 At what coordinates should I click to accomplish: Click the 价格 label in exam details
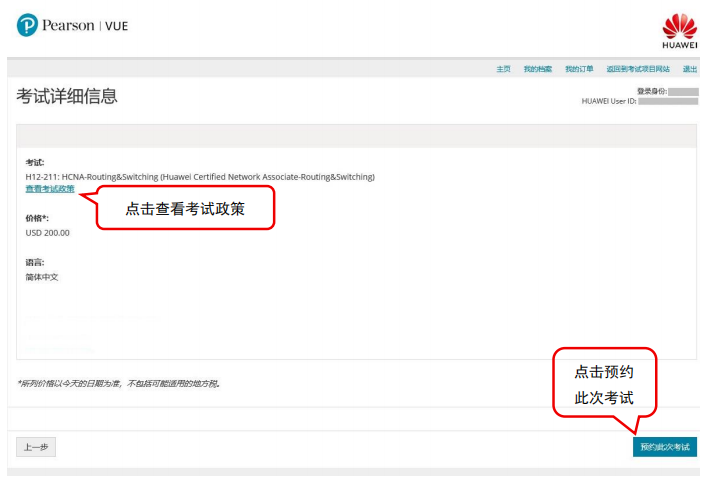pos(37,218)
